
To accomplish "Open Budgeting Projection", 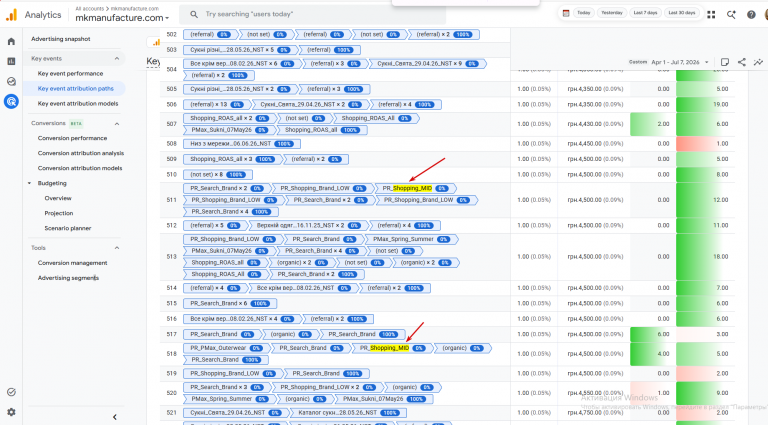I will tap(59, 213).
